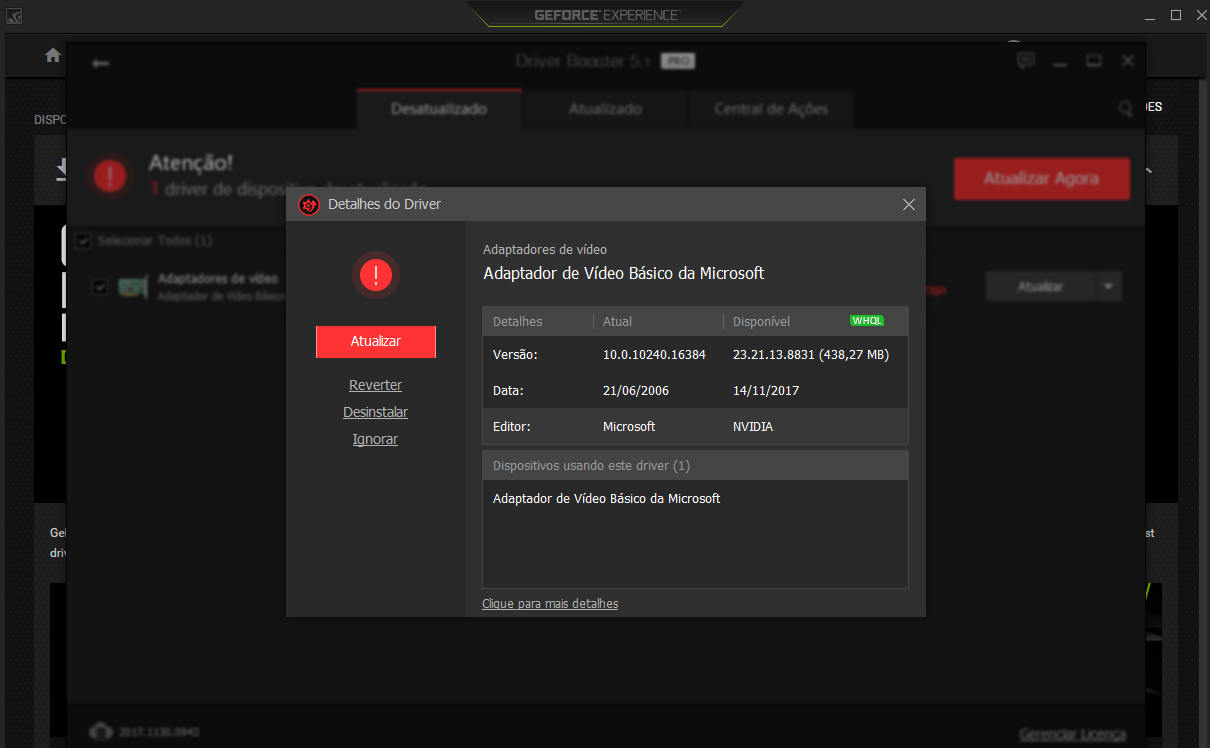The width and height of the screenshot is (1210, 748).
Task: Switch to the Desatualizado tab
Action: (439, 108)
